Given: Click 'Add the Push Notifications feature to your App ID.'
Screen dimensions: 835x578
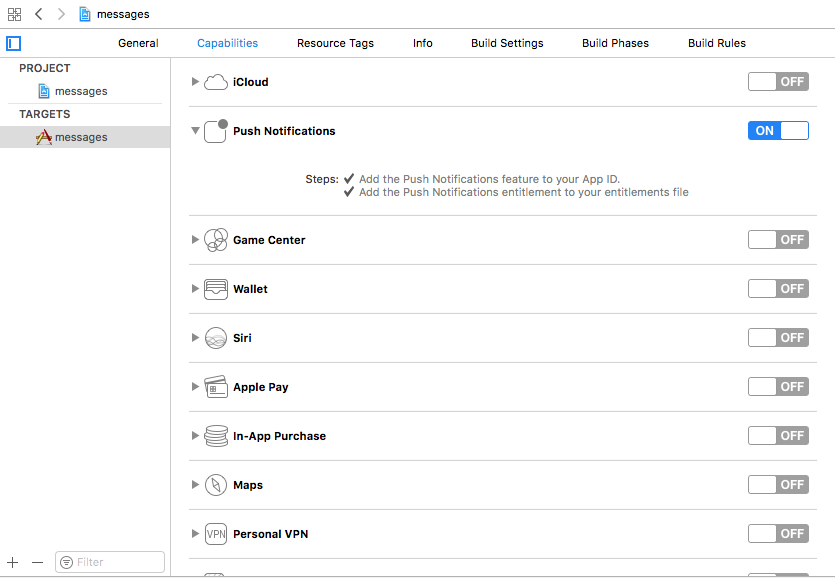Looking at the screenshot, I should pyautogui.click(x=489, y=179).
